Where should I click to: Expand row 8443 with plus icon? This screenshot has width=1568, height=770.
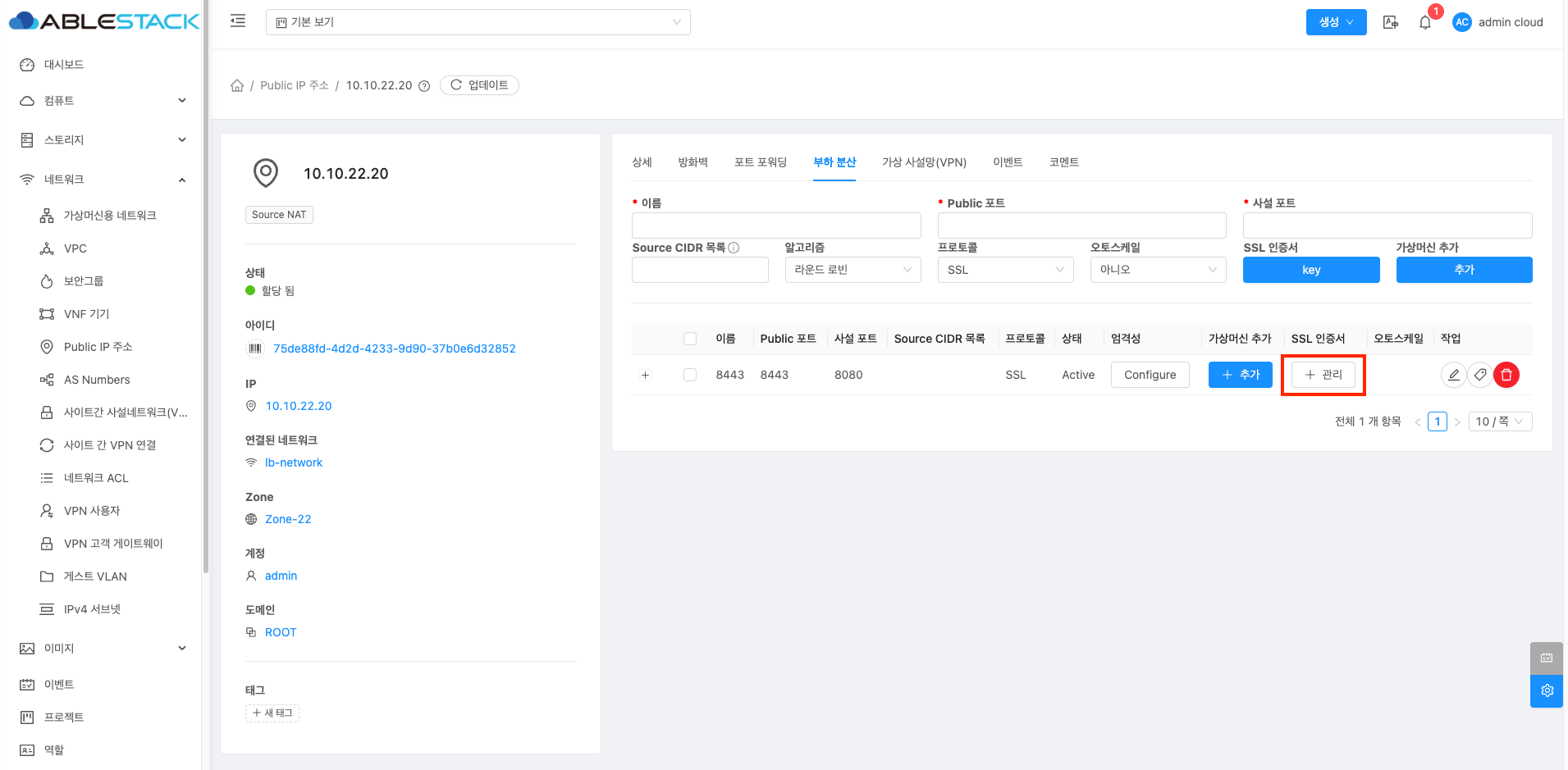click(646, 375)
